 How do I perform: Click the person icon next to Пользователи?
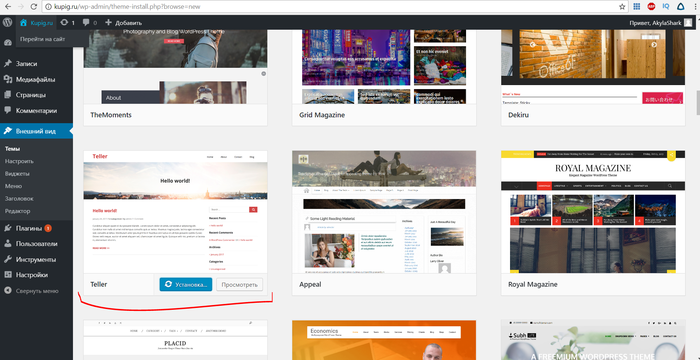pyautogui.click(x=8, y=244)
